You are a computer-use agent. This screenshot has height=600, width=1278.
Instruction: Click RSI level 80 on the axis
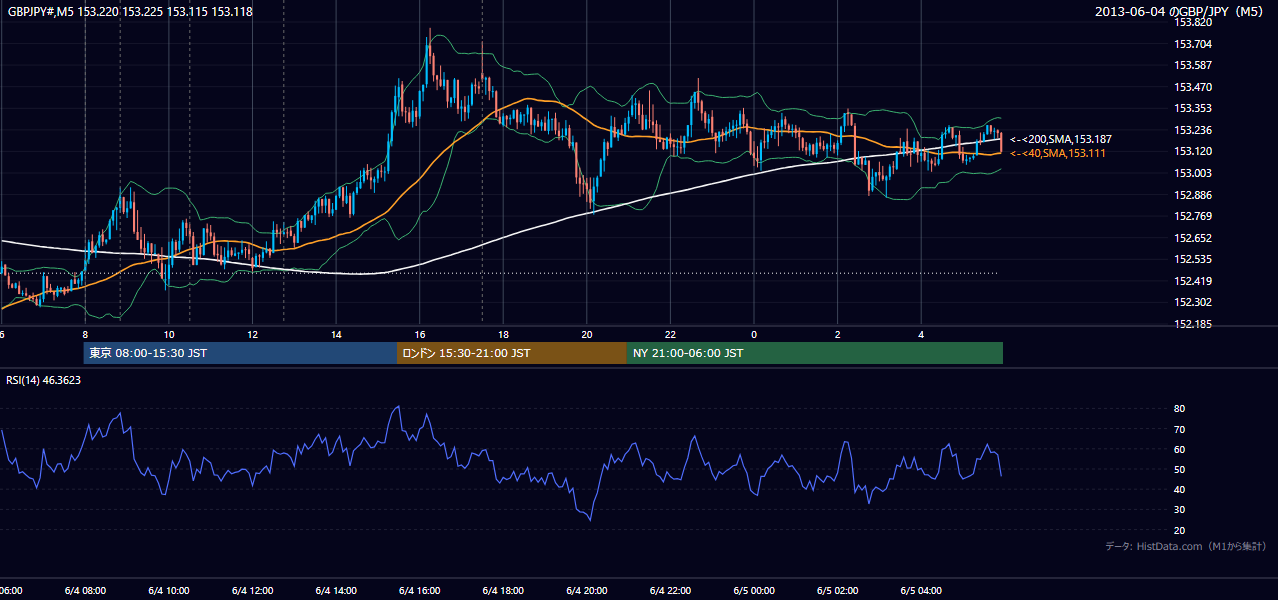[x=1179, y=409]
